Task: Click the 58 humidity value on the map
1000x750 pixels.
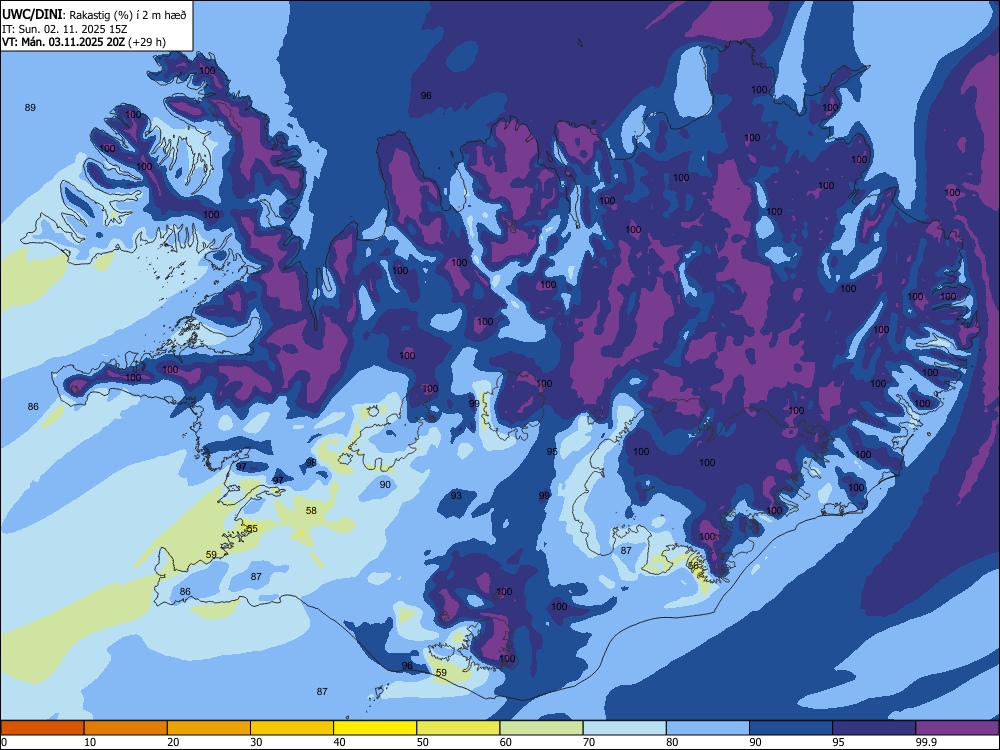Action: [x=311, y=510]
